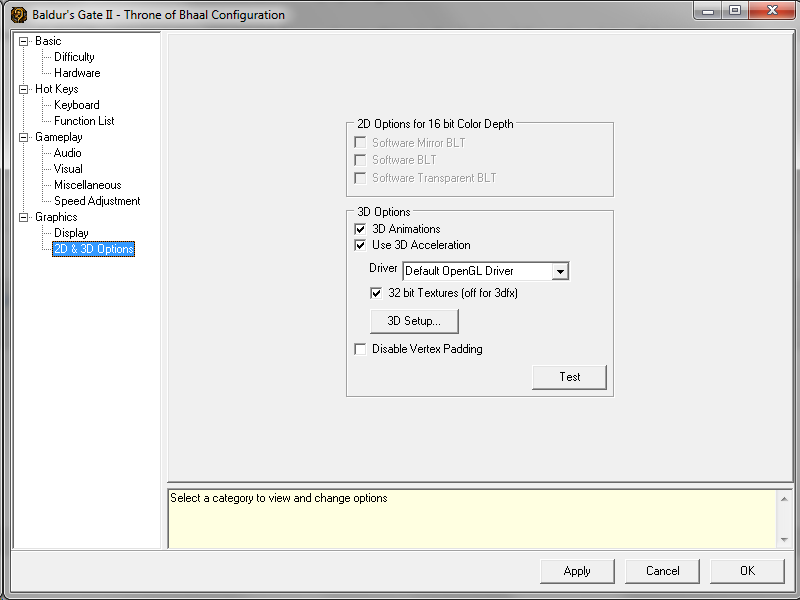Cancel the configuration dialog
Image resolution: width=800 pixels, height=600 pixels.
click(662, 571)
